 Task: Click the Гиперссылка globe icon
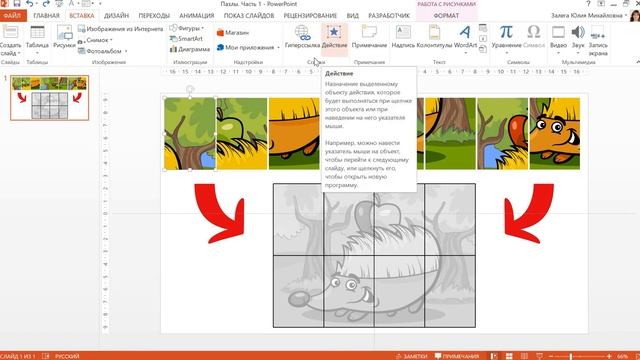(x=302, y=32)
